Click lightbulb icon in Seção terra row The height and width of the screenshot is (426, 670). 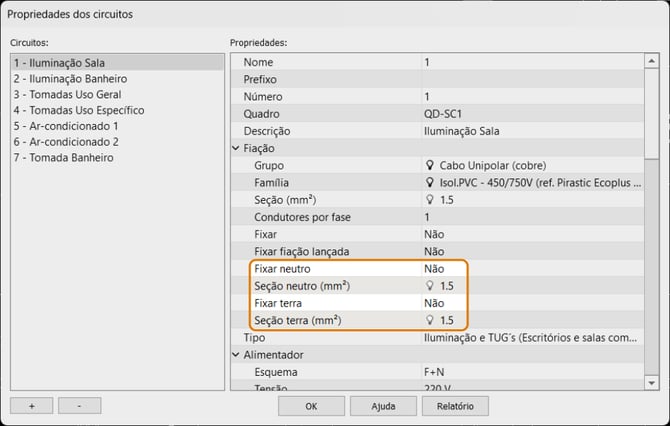coord(430,321)
